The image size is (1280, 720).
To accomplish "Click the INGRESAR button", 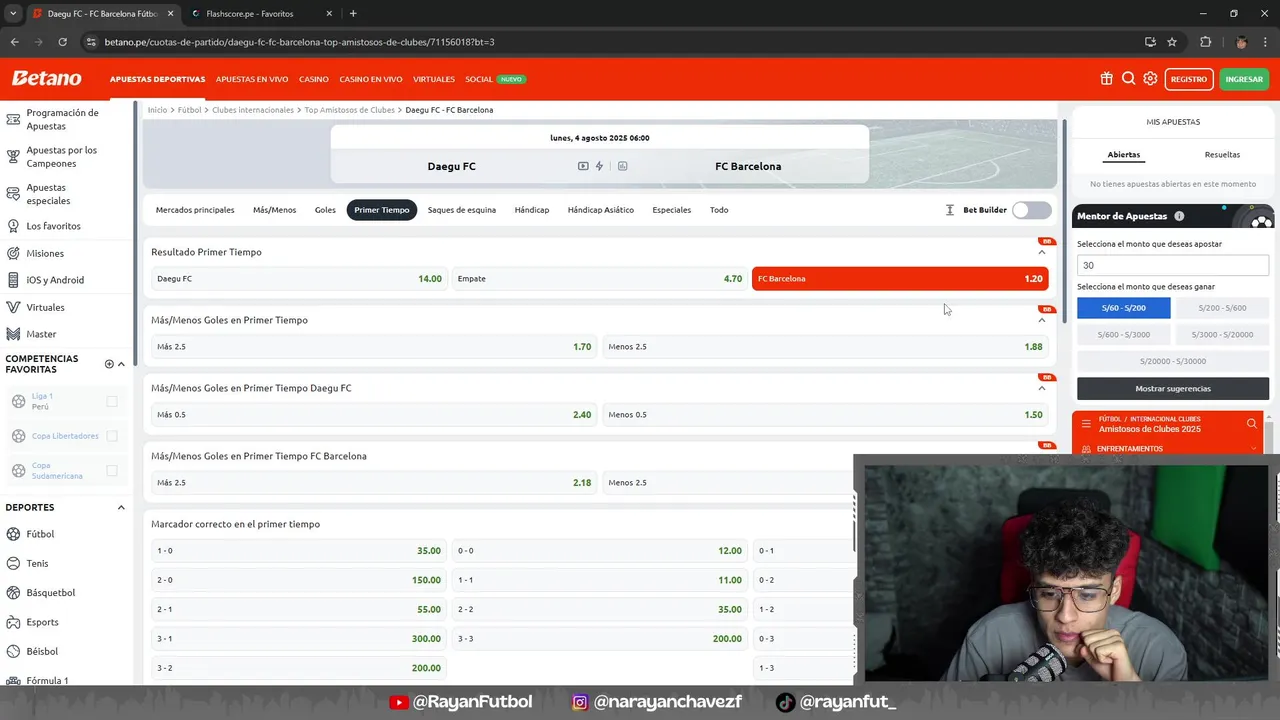I will click(1244, 79).
